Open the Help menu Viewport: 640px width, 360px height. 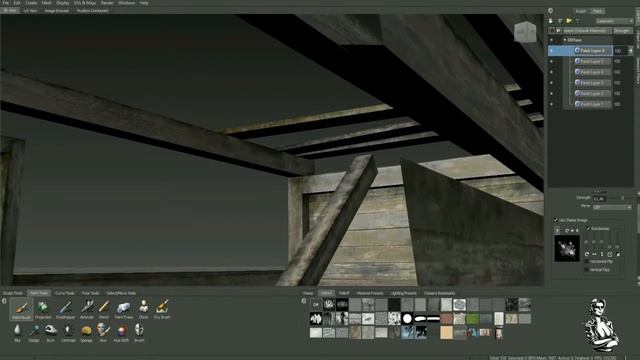tap(144, 3)
